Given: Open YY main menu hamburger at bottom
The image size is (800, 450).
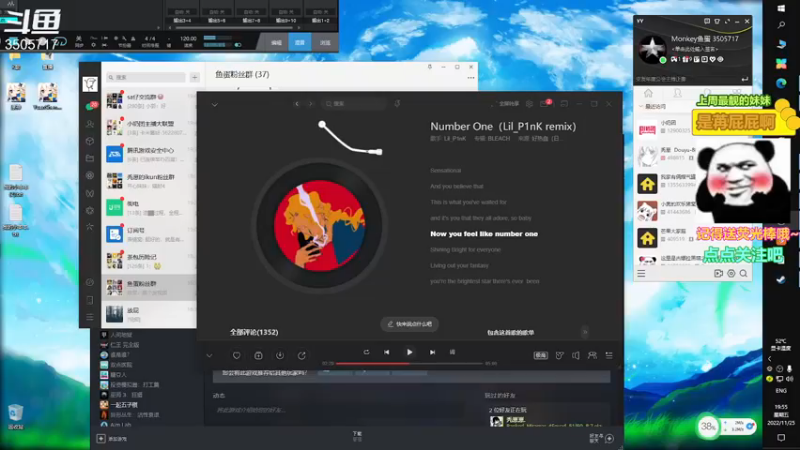Looking at the screenshot, I should point(641,274).
